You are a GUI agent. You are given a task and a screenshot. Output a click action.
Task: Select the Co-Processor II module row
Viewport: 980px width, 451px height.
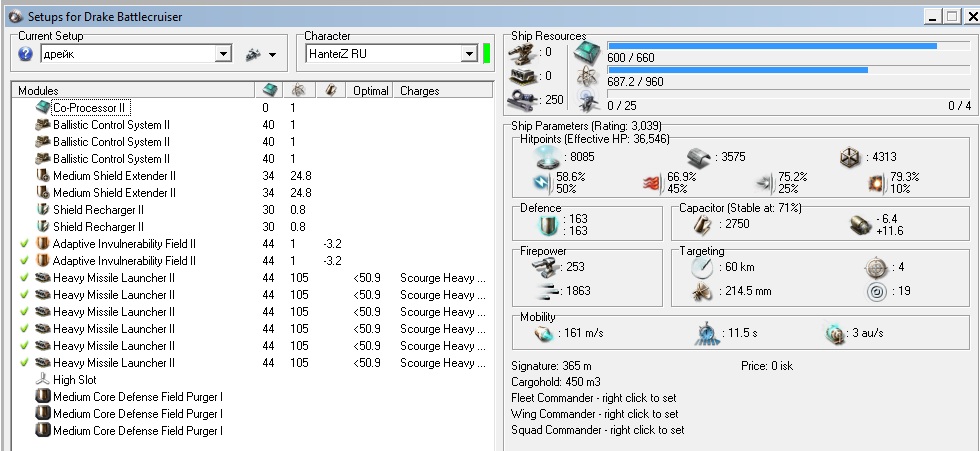pos(250,108)
